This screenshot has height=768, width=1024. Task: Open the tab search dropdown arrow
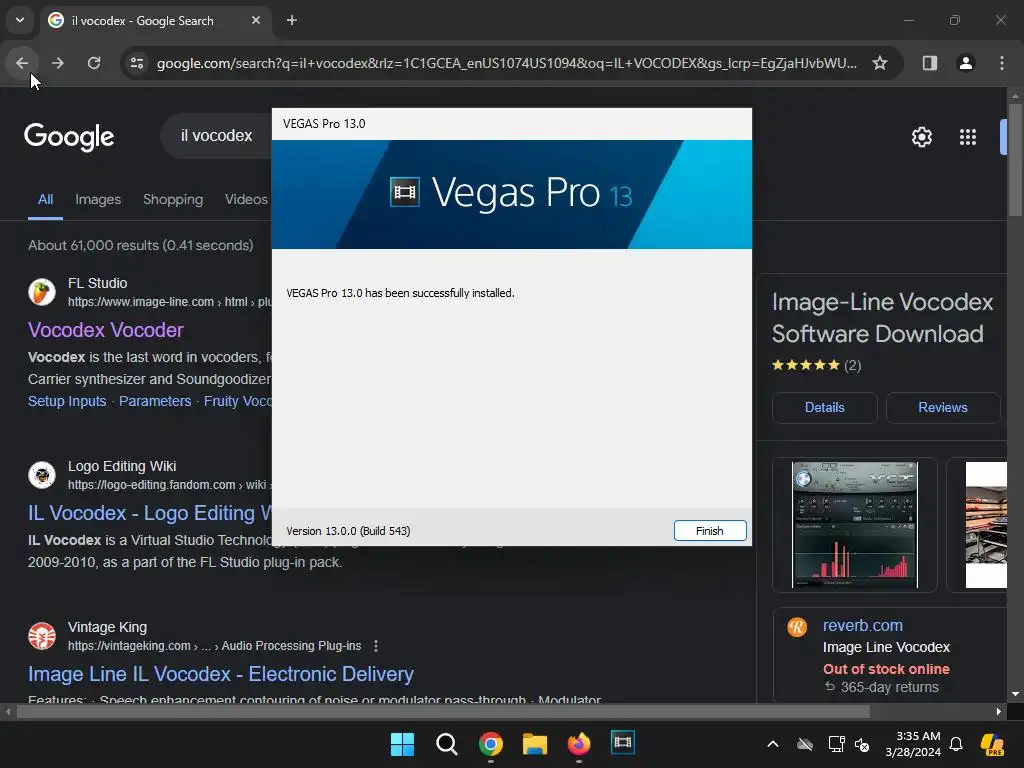click(x=20, y=20)
